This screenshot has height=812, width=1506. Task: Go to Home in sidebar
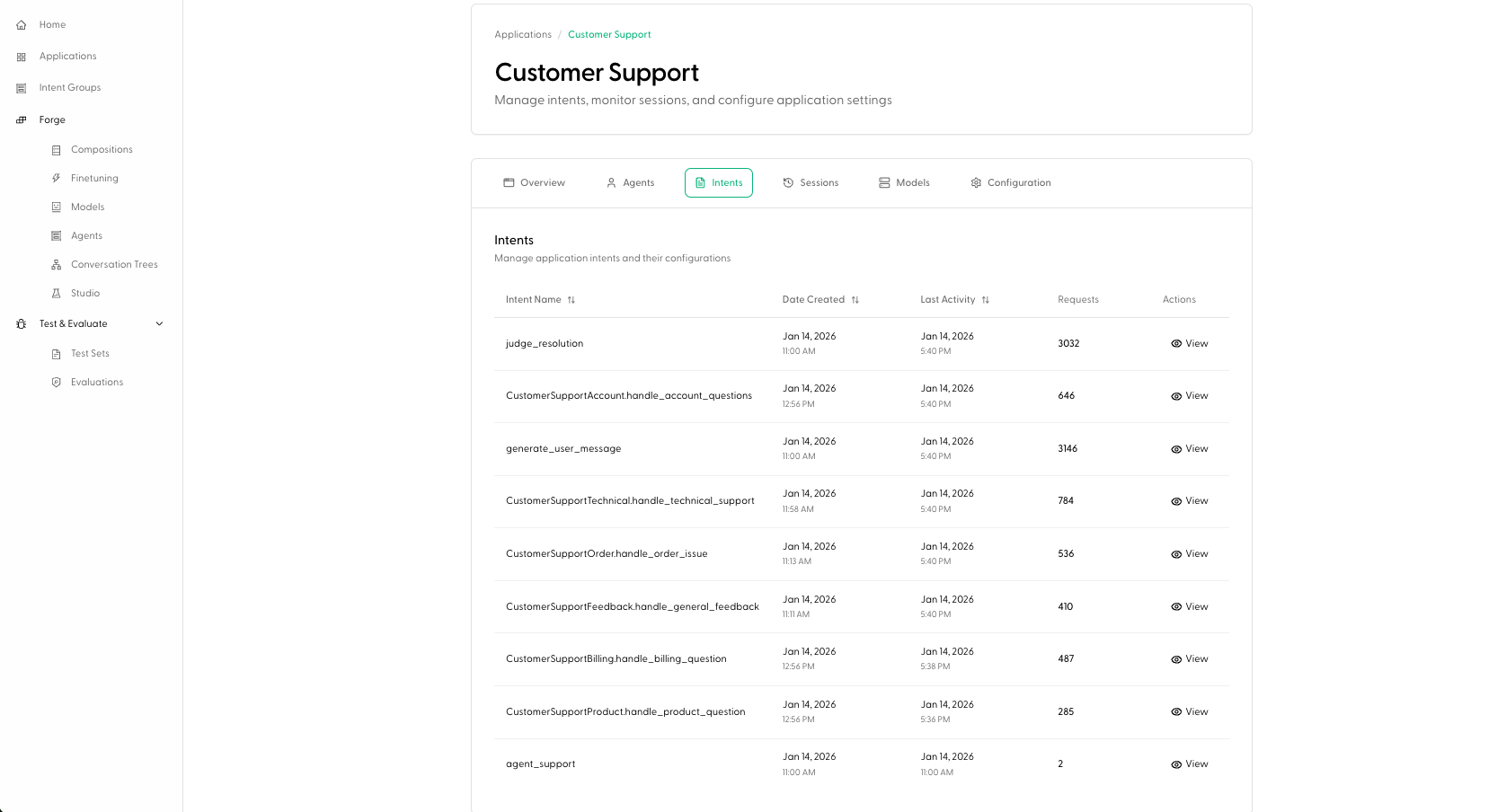[52, 25]
